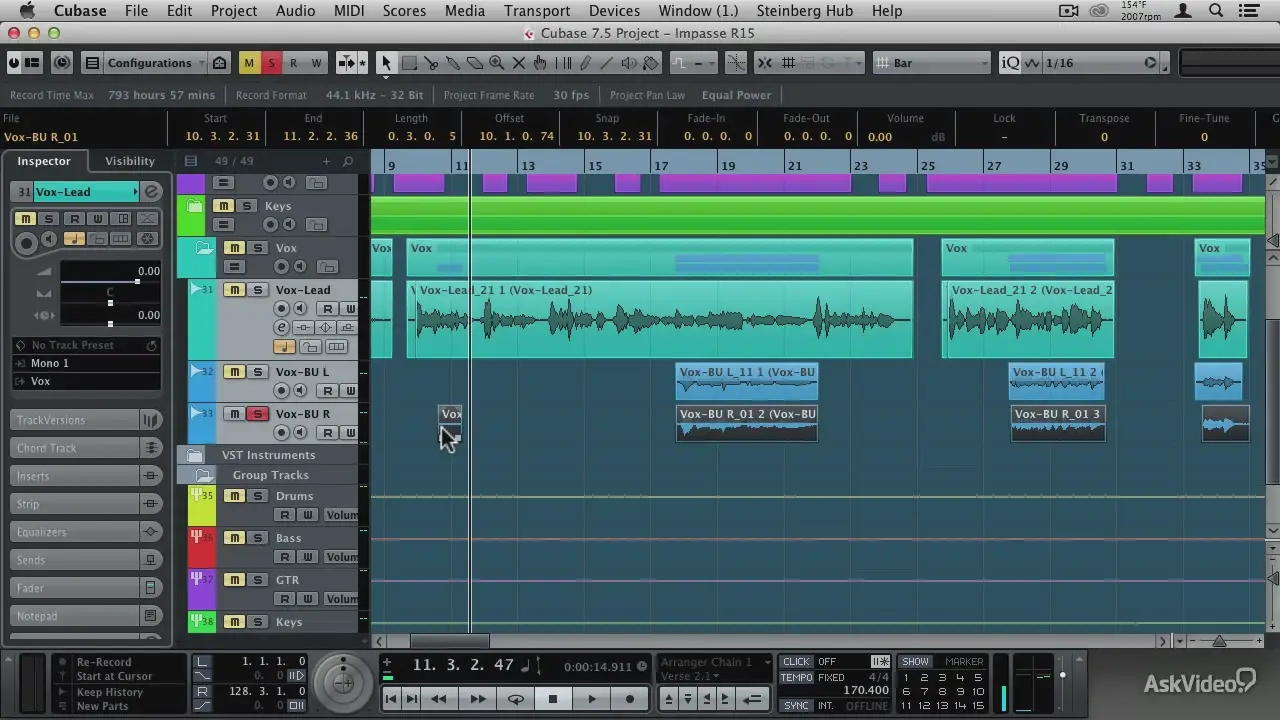1280x720 pixels.
Task: Open the Mono 1 input routing selector
Action: pyautogui.click(x=86, y=363)
